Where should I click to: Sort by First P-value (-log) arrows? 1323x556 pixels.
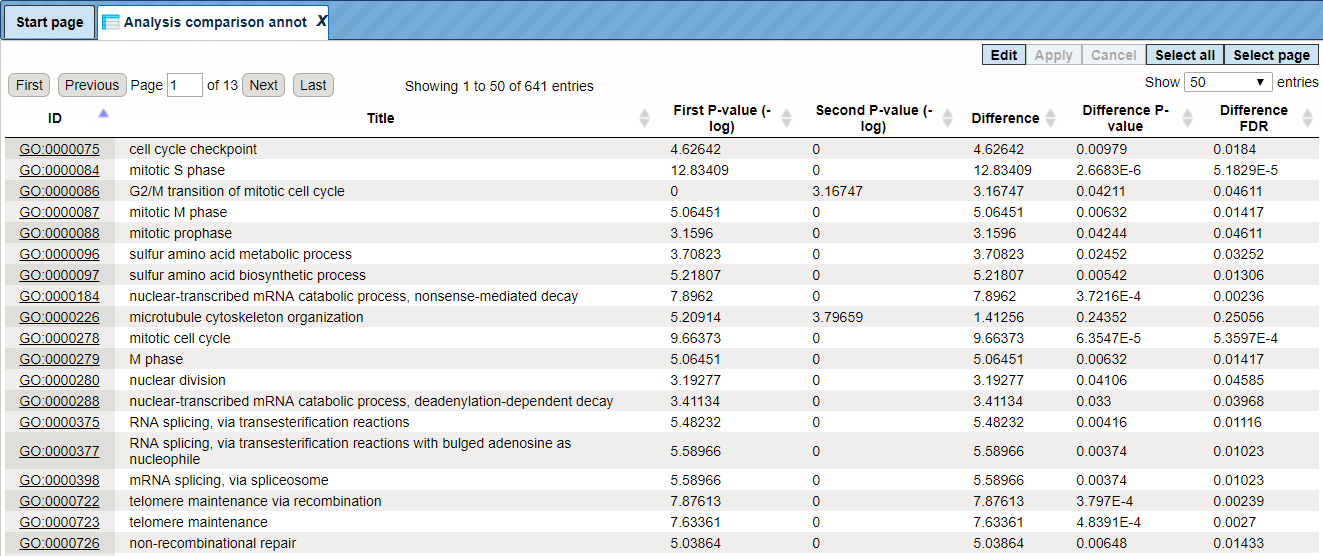coord(786,118)
